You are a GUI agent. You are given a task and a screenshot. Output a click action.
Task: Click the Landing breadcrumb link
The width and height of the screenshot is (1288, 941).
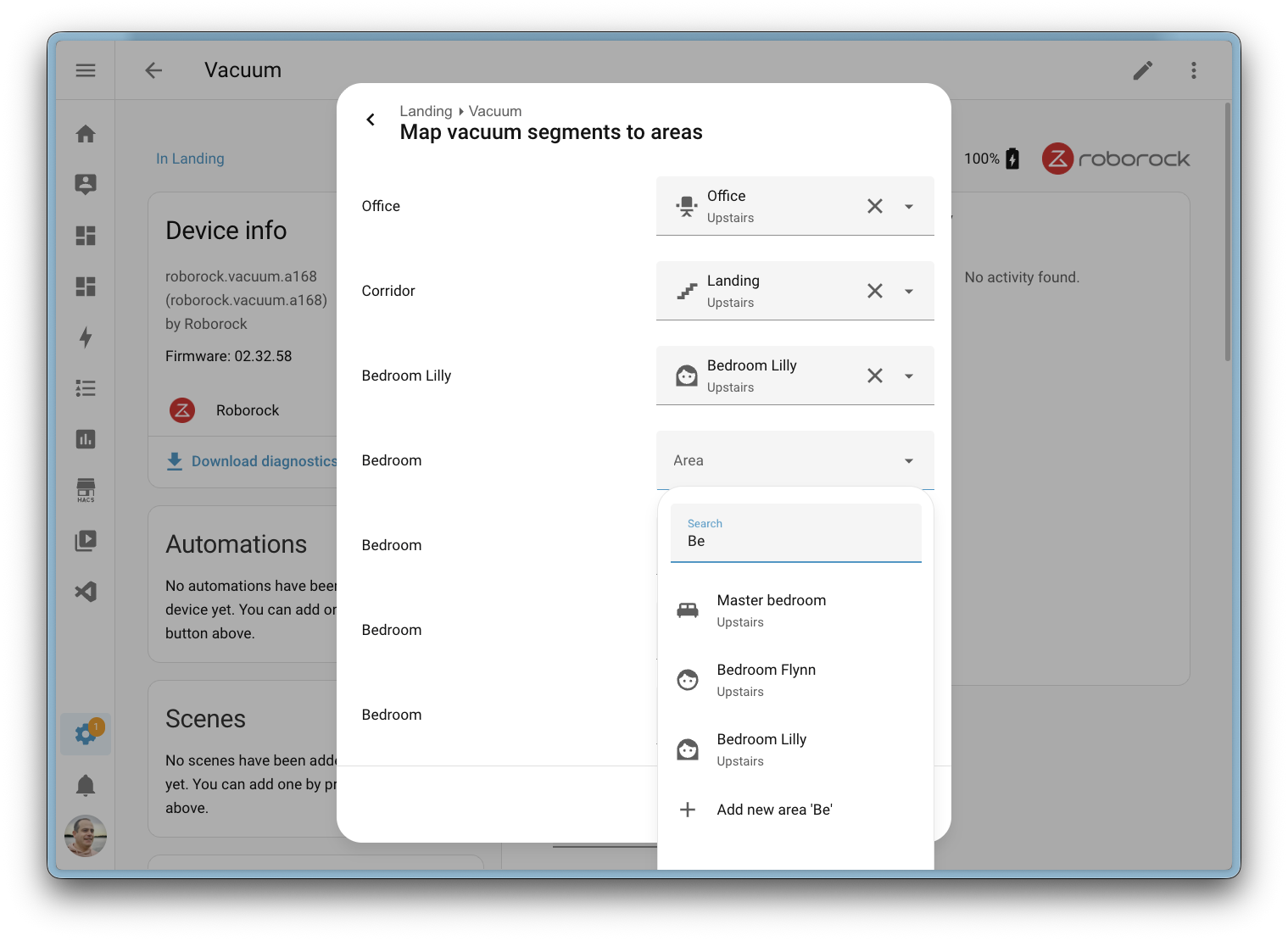pyautogui.click(x=426, y=111)
